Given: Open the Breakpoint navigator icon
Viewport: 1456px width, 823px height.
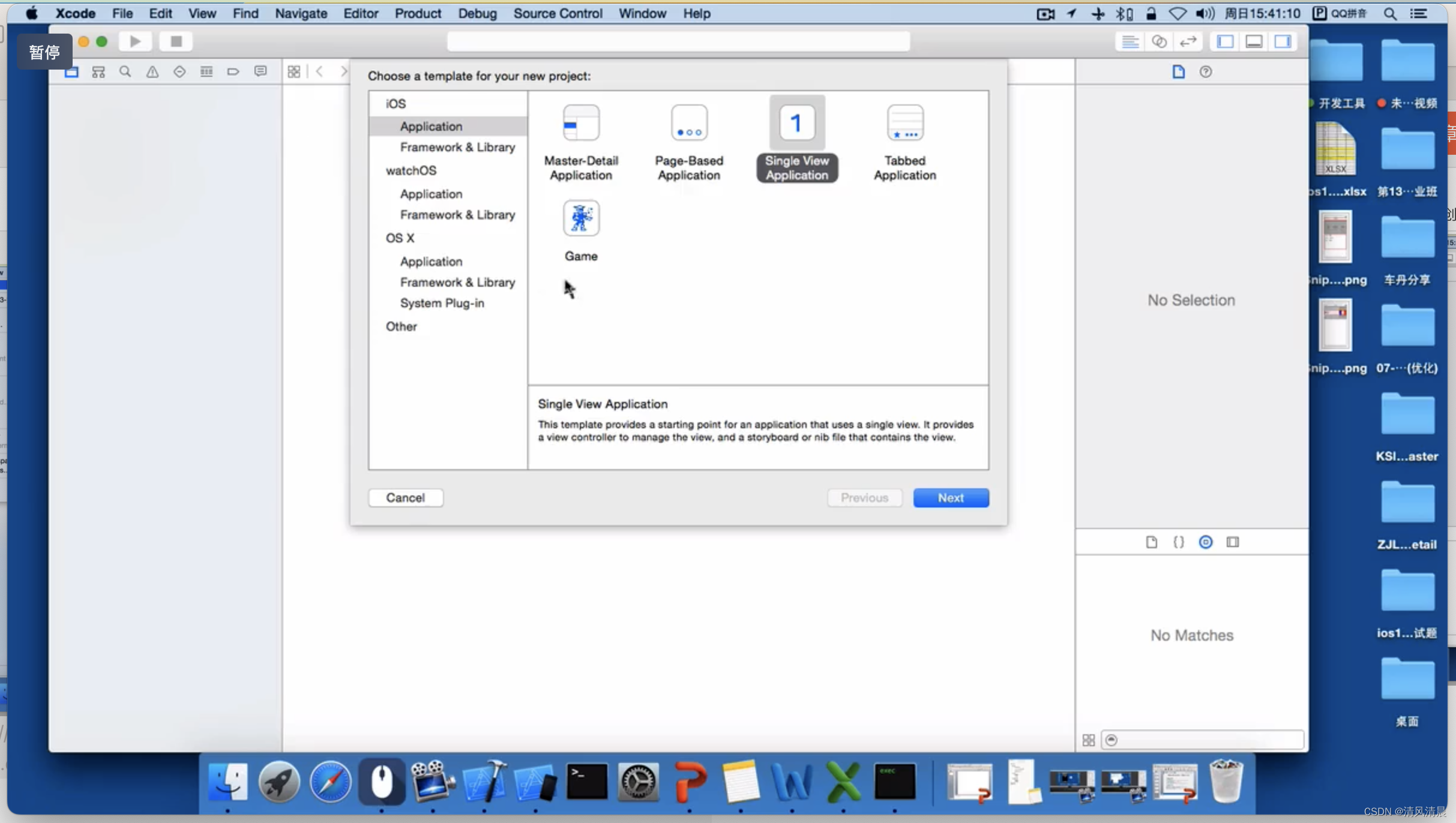Looking at the screenshot, I should click(x=233, y=72).
